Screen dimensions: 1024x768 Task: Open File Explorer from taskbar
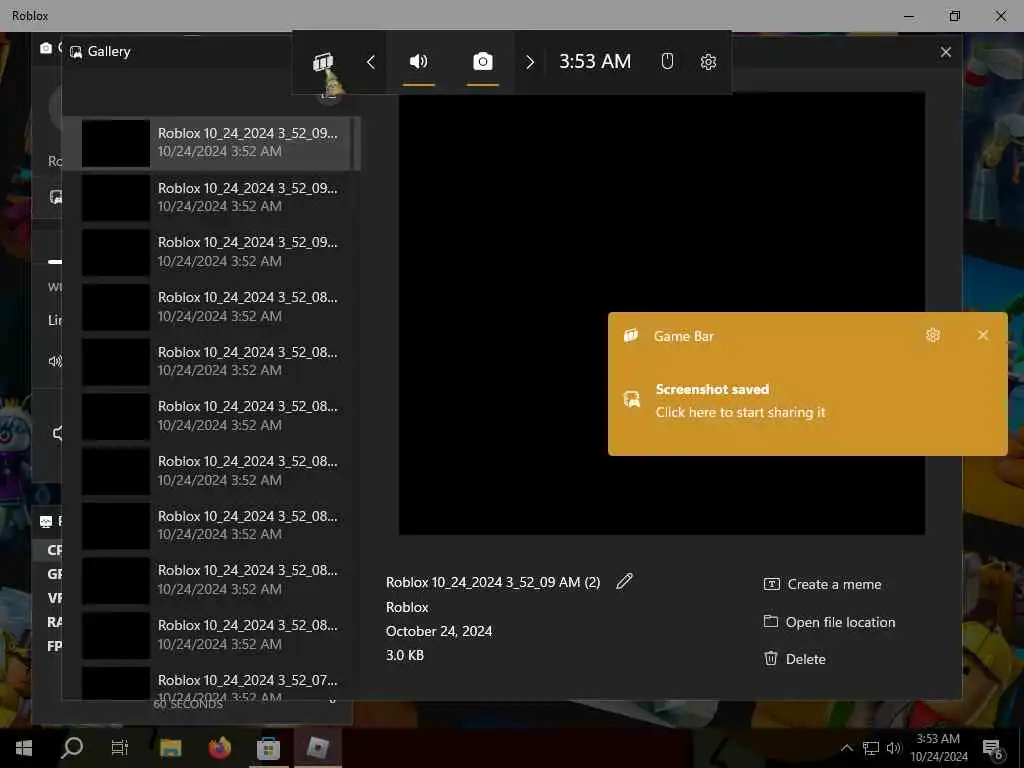click(x=170, y=748)
